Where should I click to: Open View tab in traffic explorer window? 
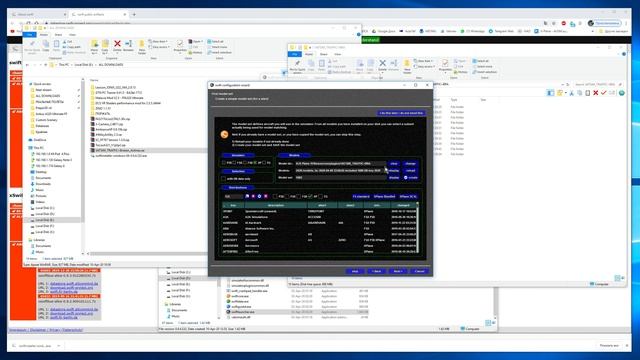pyautogui.click(x=338, y=54)
